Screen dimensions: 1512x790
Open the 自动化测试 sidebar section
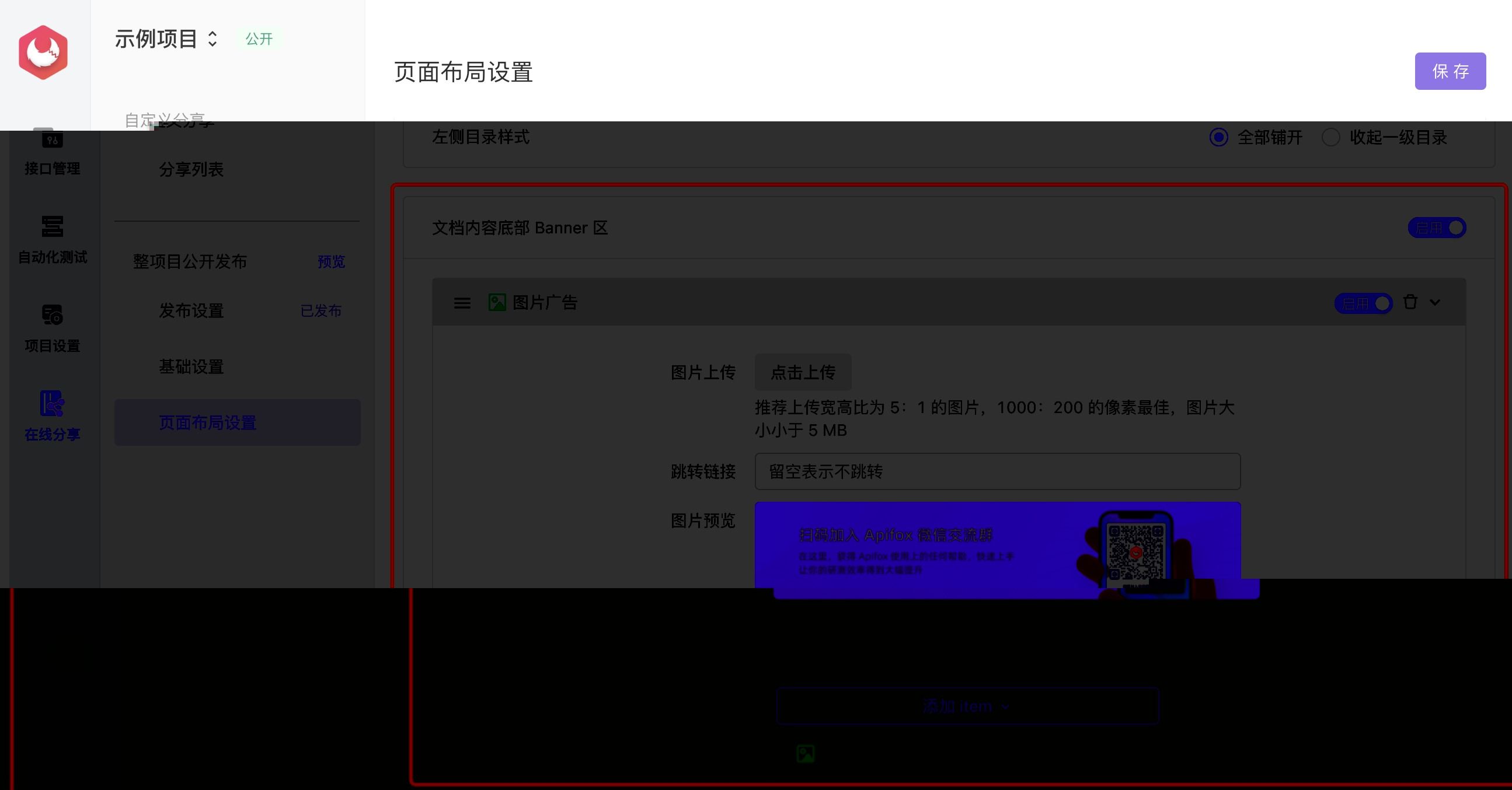52,240
